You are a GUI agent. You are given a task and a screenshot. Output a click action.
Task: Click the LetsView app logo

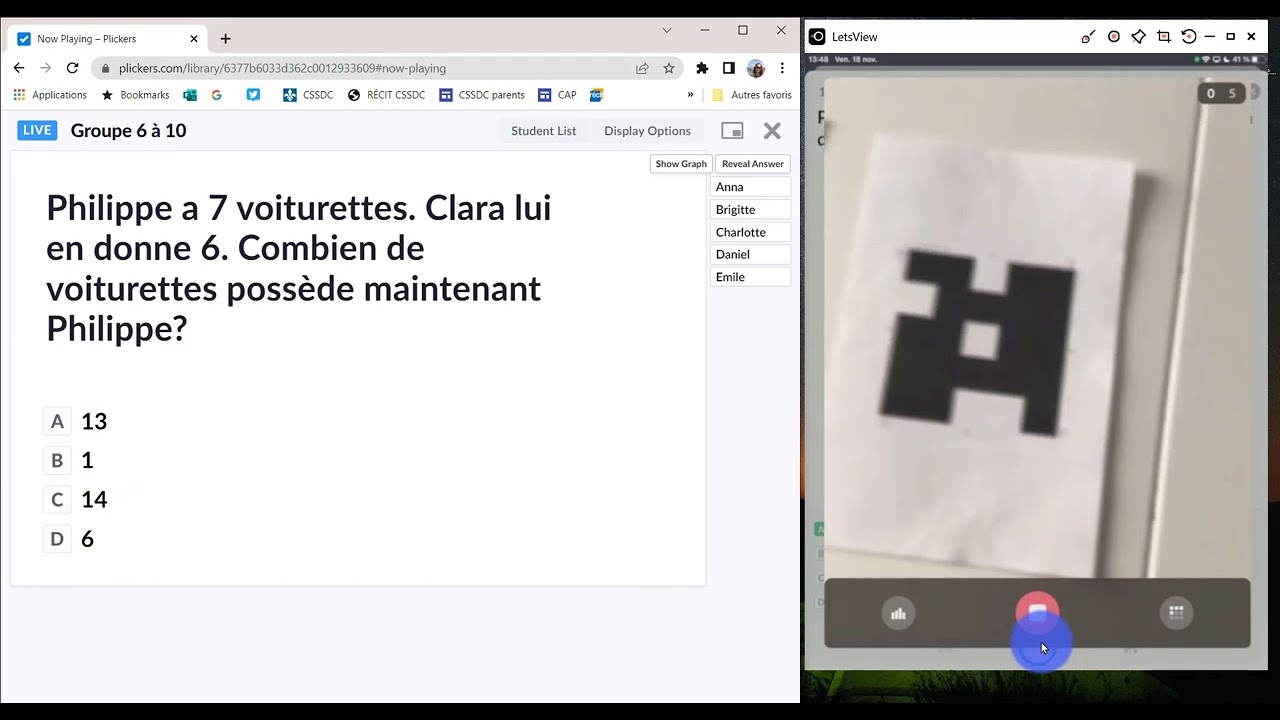pos(817,37)
